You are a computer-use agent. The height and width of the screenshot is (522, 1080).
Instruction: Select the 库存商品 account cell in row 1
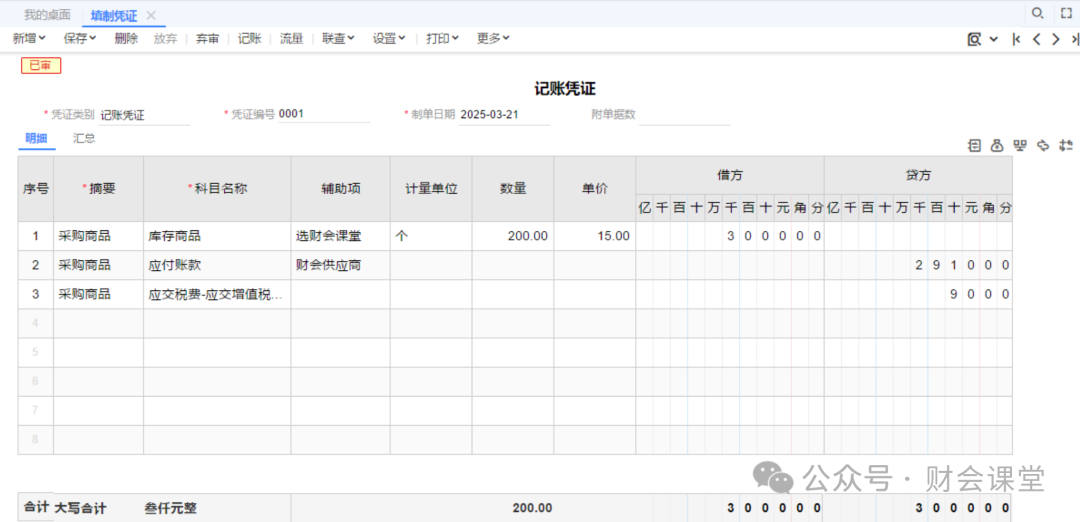tap(217, 236)
